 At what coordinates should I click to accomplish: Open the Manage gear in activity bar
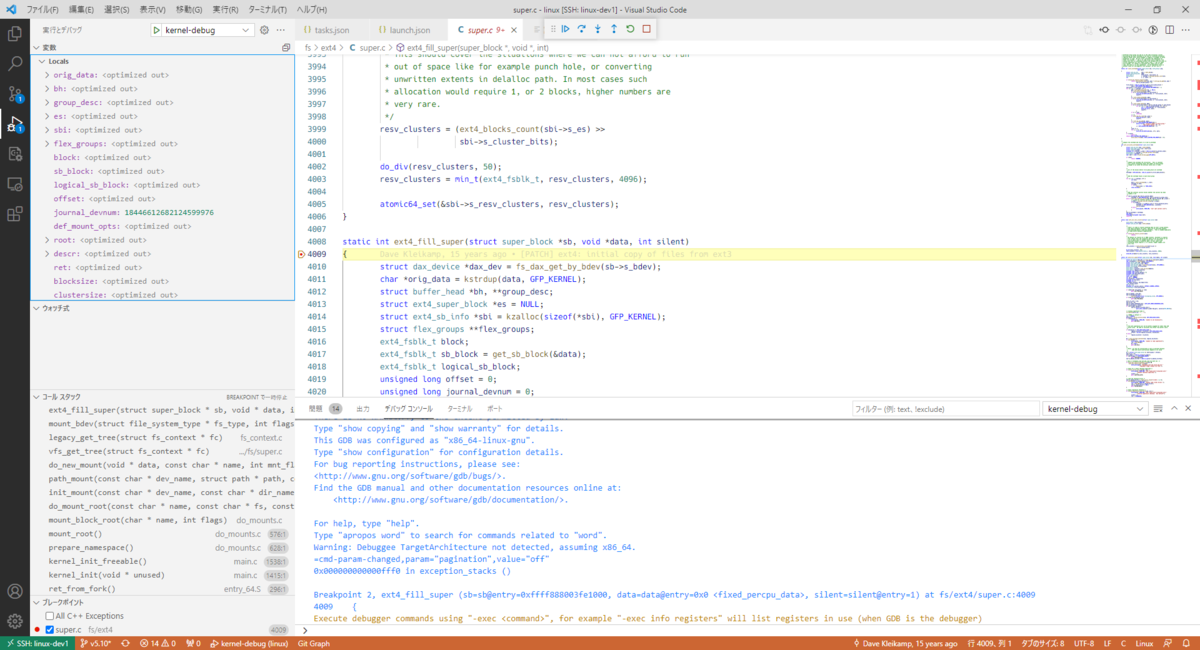[15, 621]
